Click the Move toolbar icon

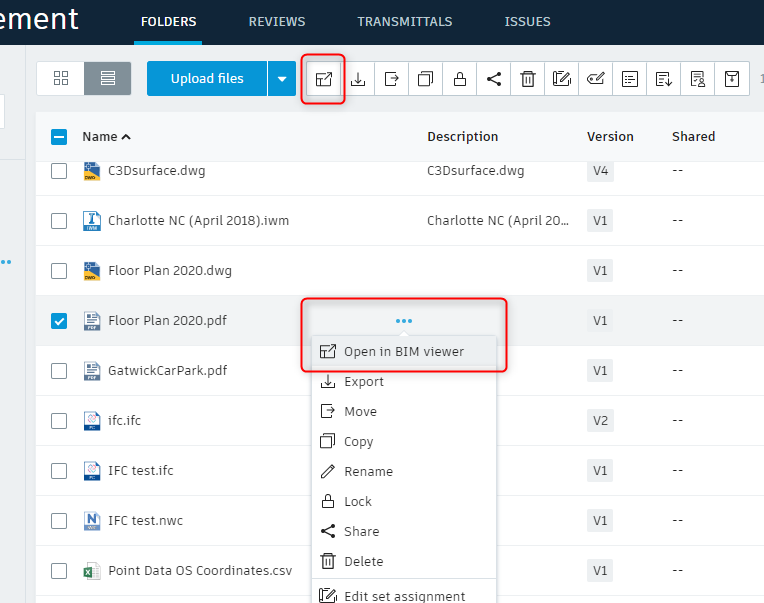tap(392, 79)
